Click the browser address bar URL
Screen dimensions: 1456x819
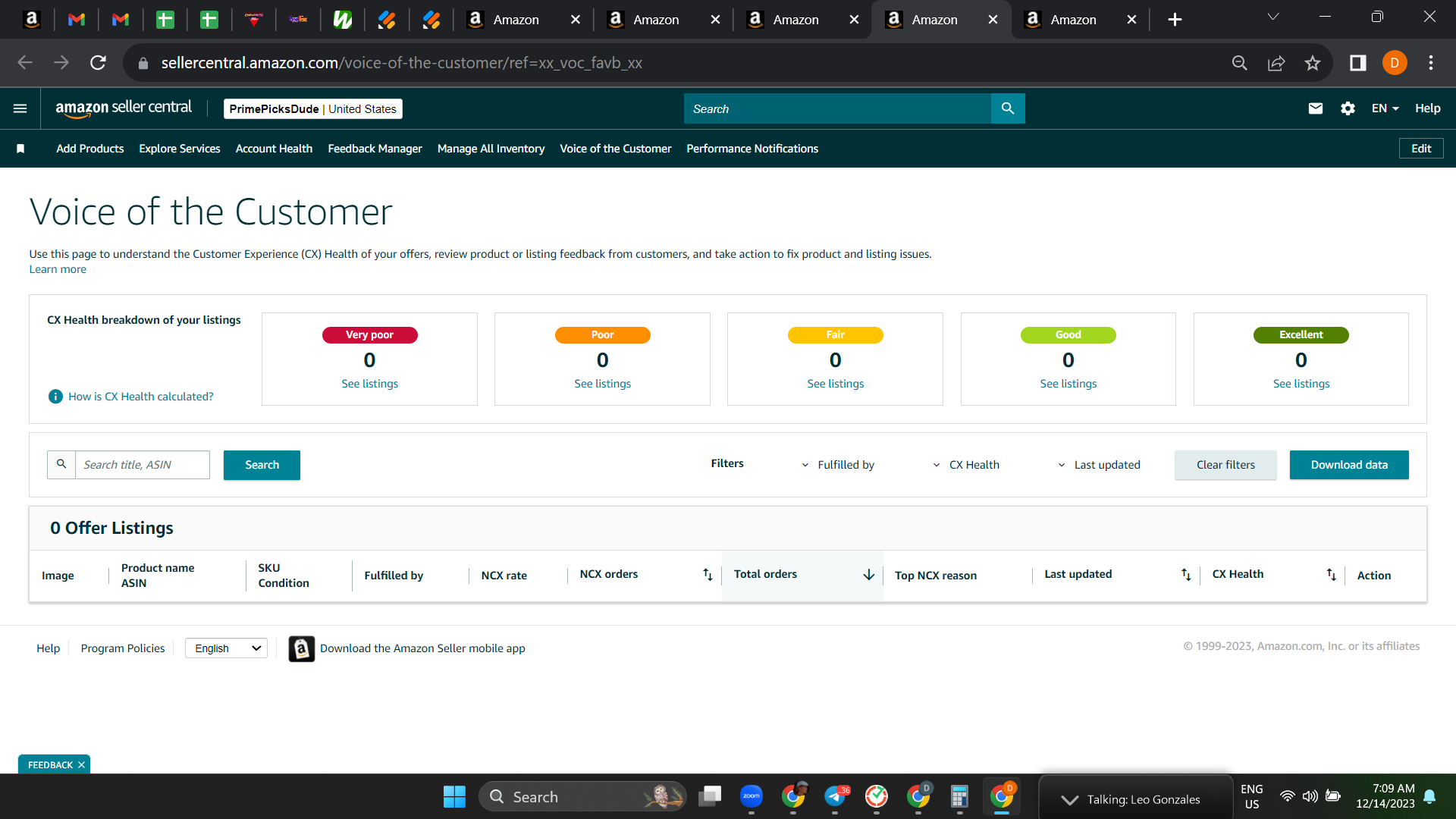click(x=401, y=63)
